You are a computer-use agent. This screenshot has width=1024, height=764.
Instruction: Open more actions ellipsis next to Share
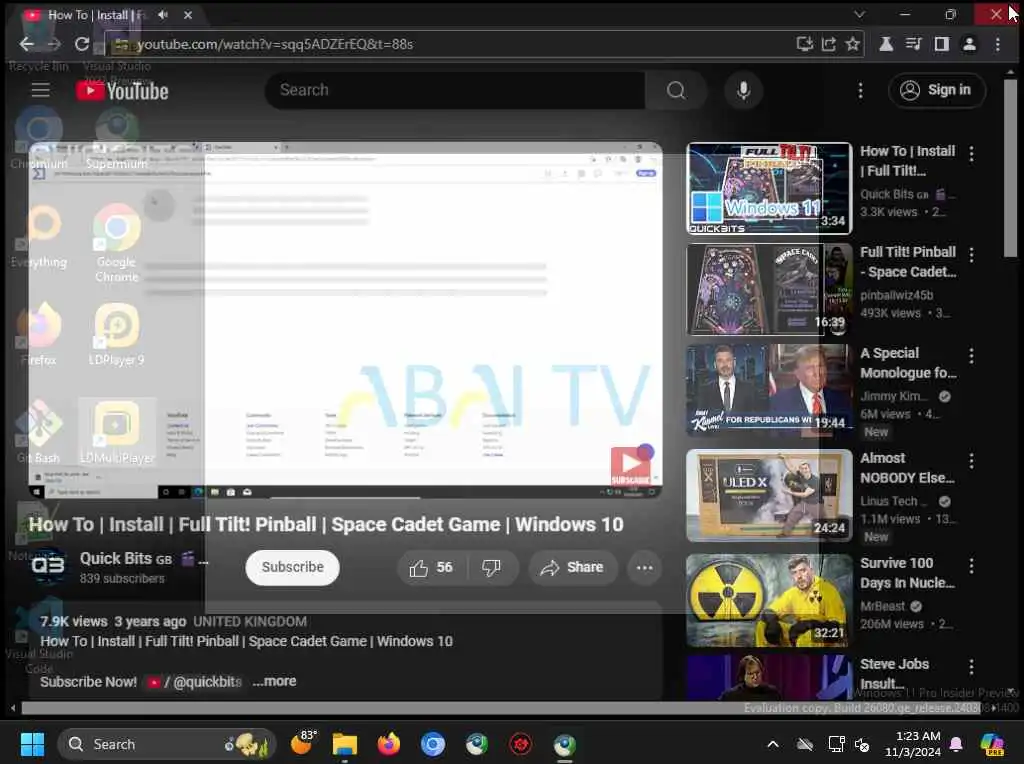(645, 567)
